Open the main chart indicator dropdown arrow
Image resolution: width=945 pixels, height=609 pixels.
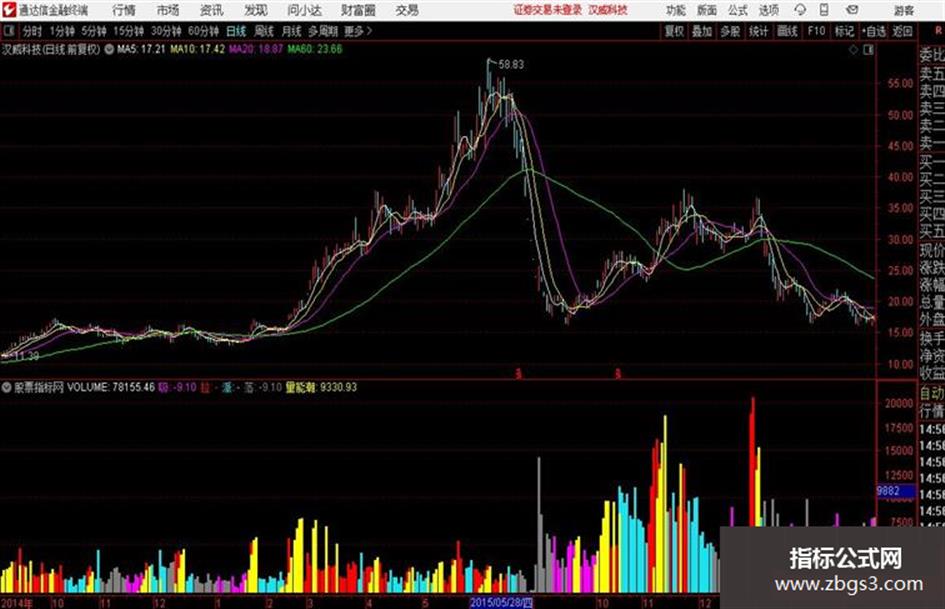[x=109, y=49]
